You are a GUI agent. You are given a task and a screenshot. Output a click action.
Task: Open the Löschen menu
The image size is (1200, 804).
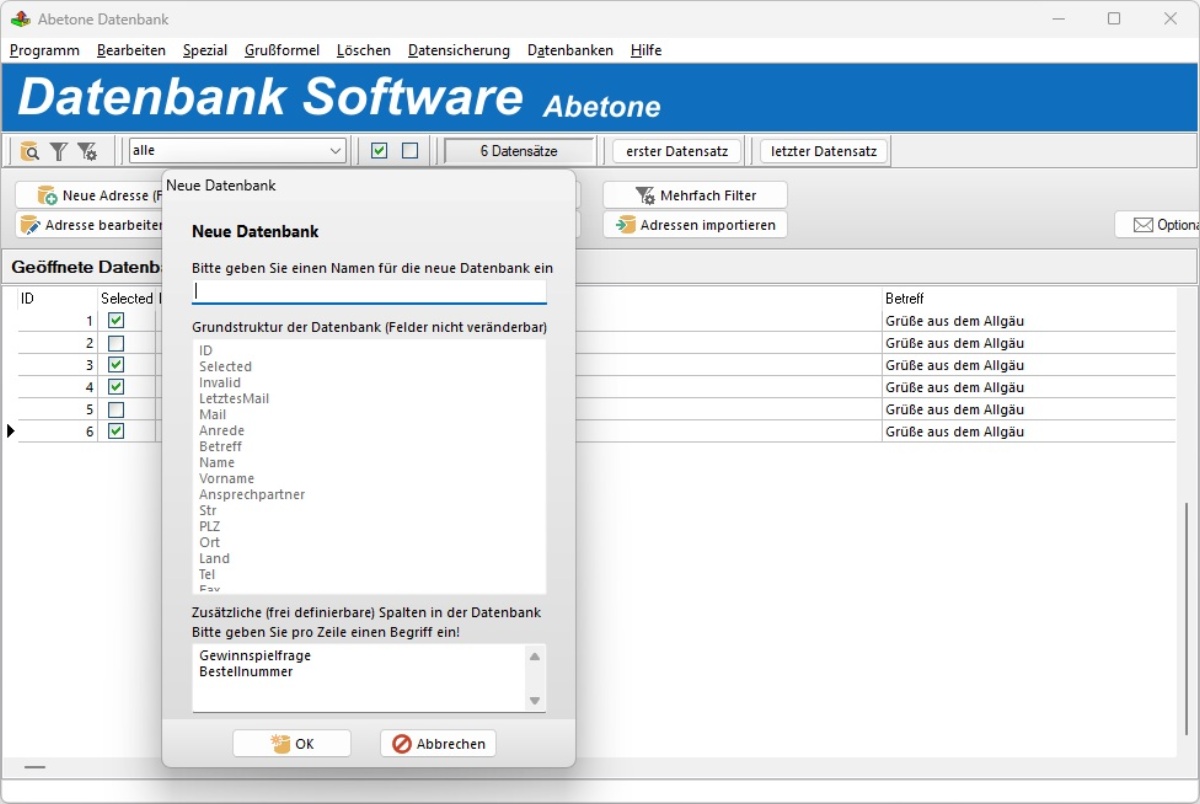coord(364,50)
